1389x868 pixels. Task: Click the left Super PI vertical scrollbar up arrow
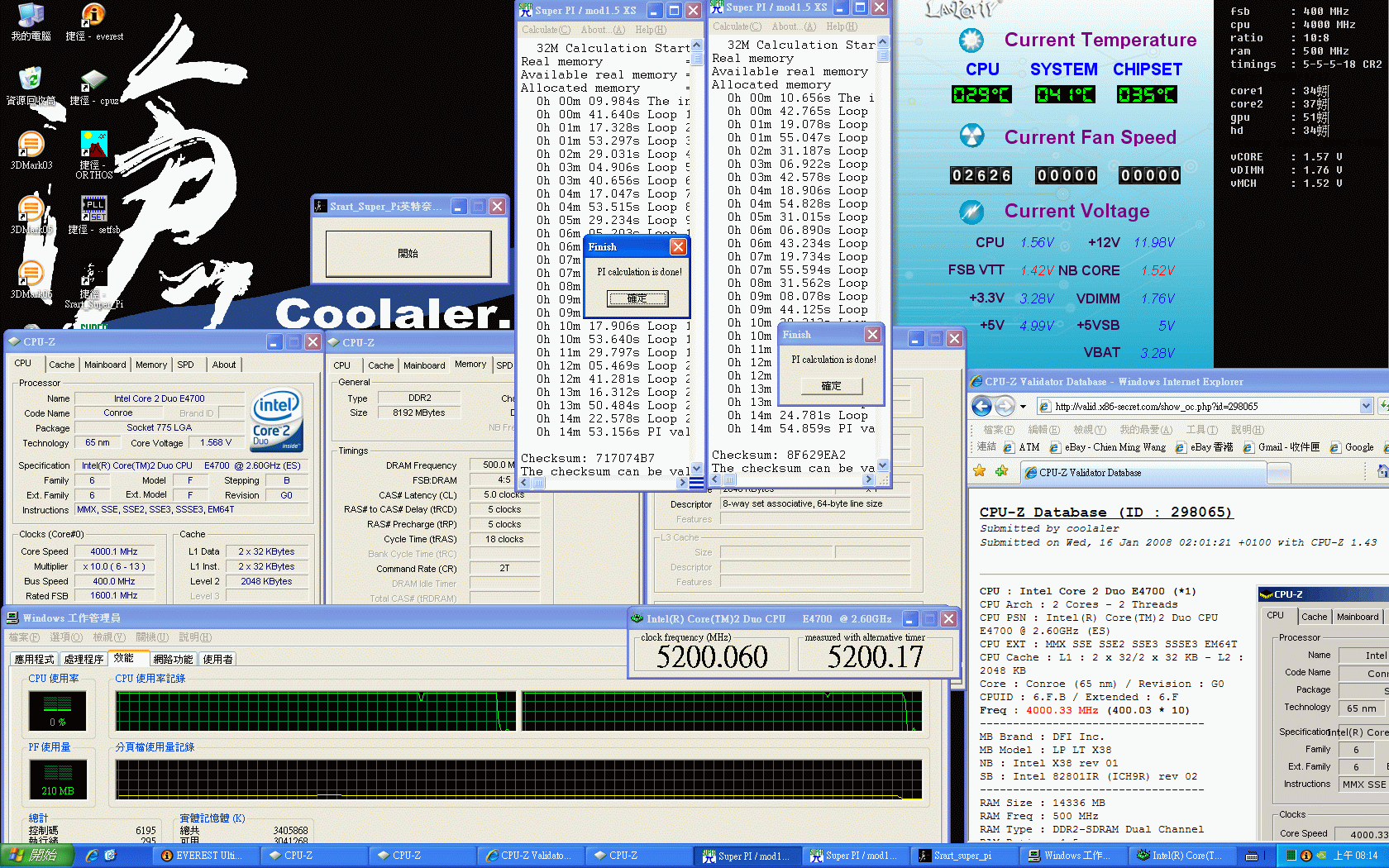point(696,45)
